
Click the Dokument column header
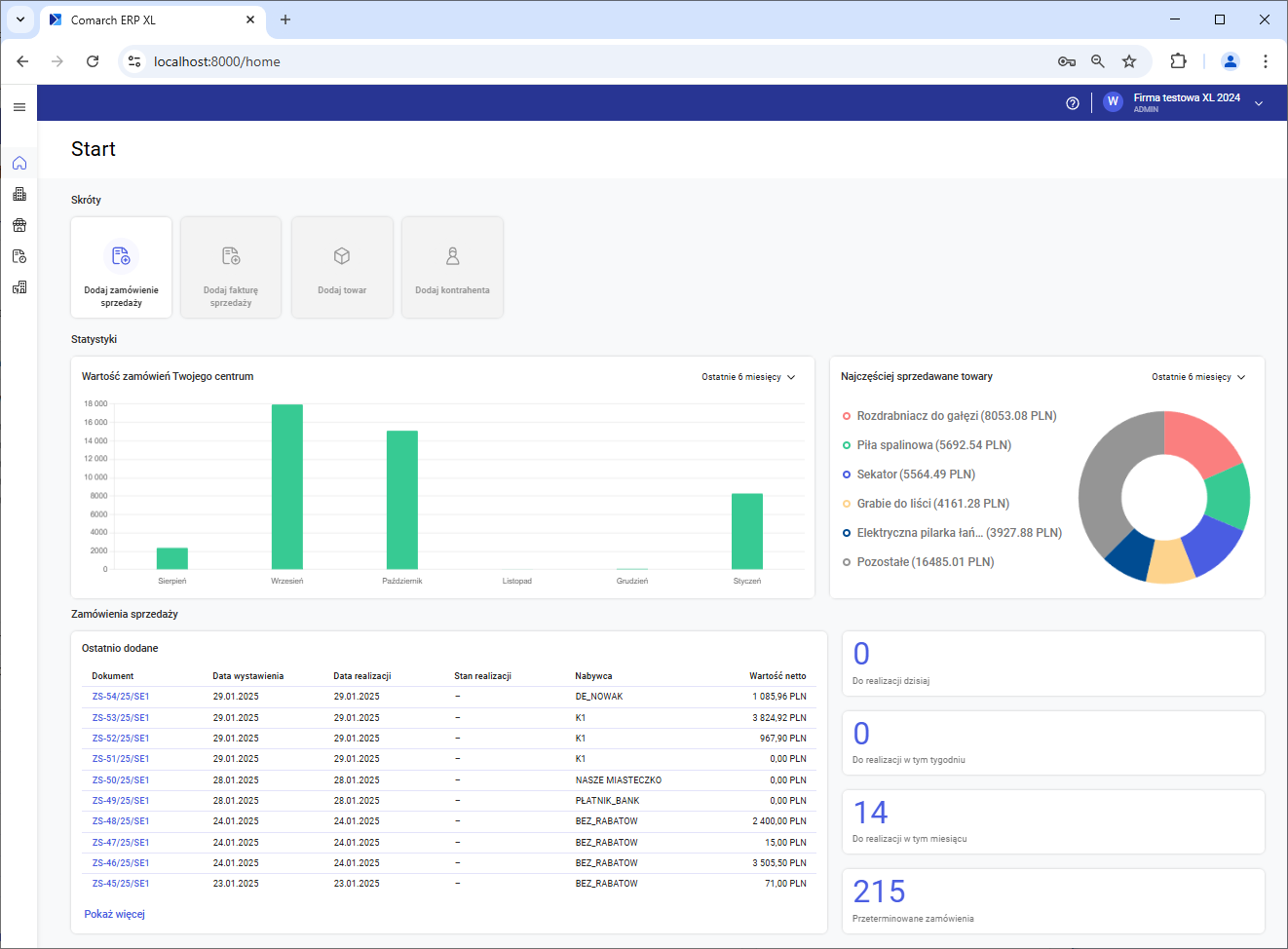(113, 676)
